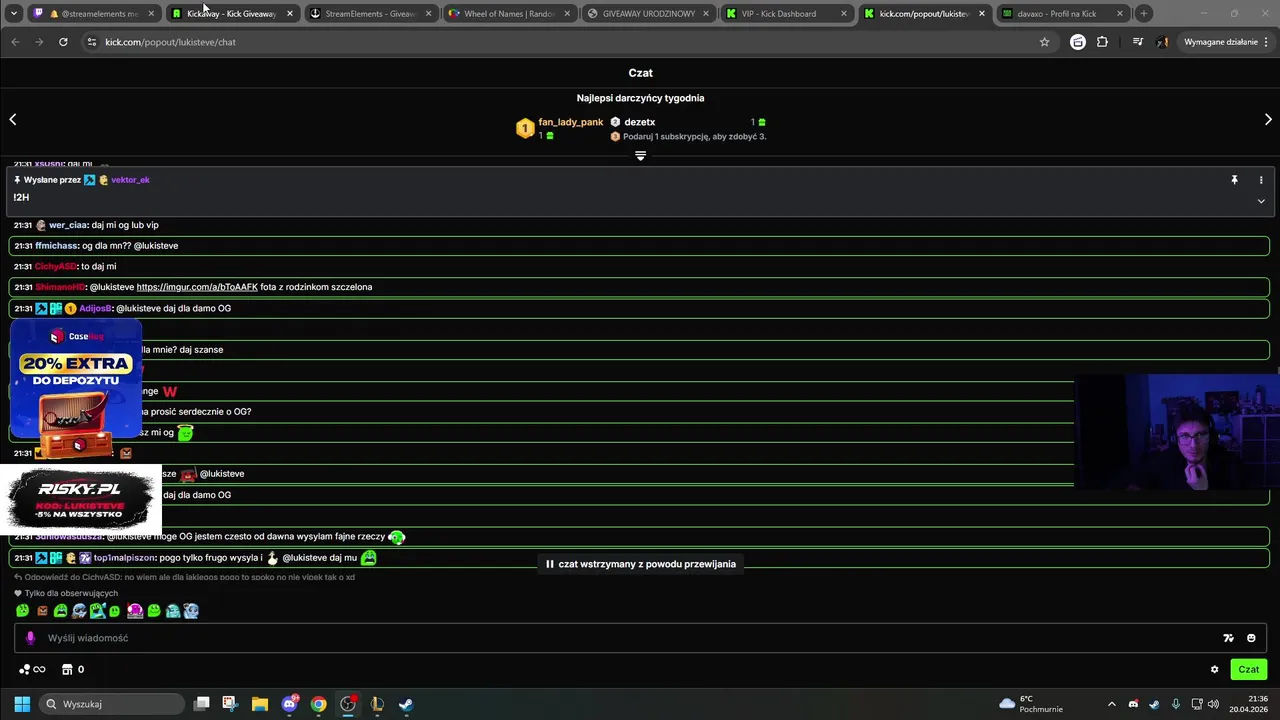This screenshot has width=1280, height=720.
Task: Click the purple microphone icon in message field
Action: (x=30, y=638)
